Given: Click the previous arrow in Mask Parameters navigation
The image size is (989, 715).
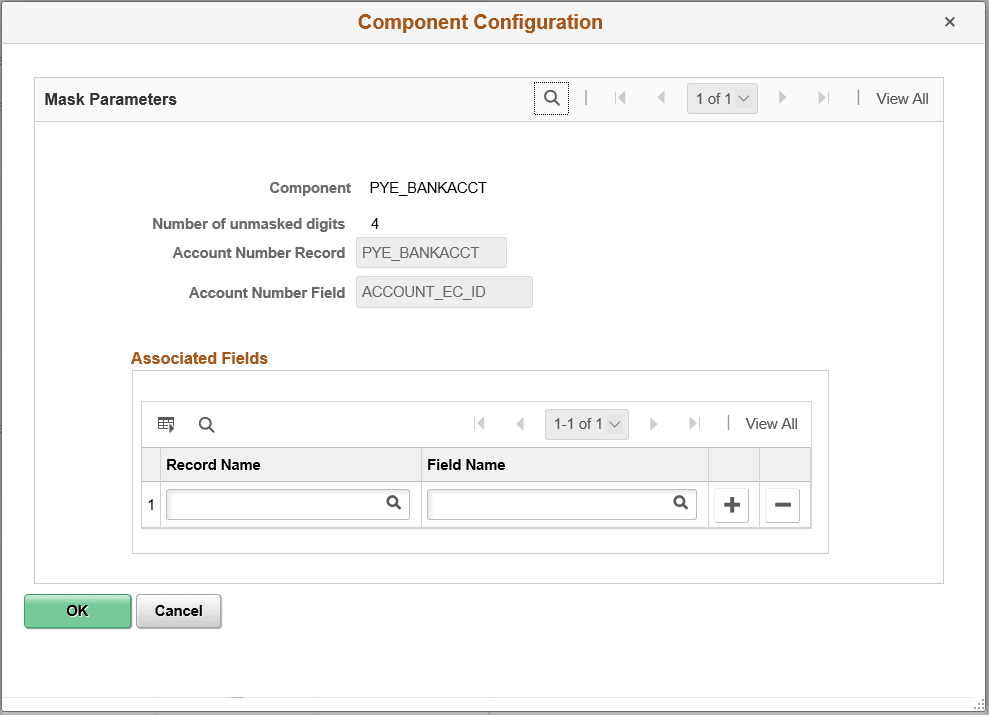Looking at the screenshot, I should point(661,98).
